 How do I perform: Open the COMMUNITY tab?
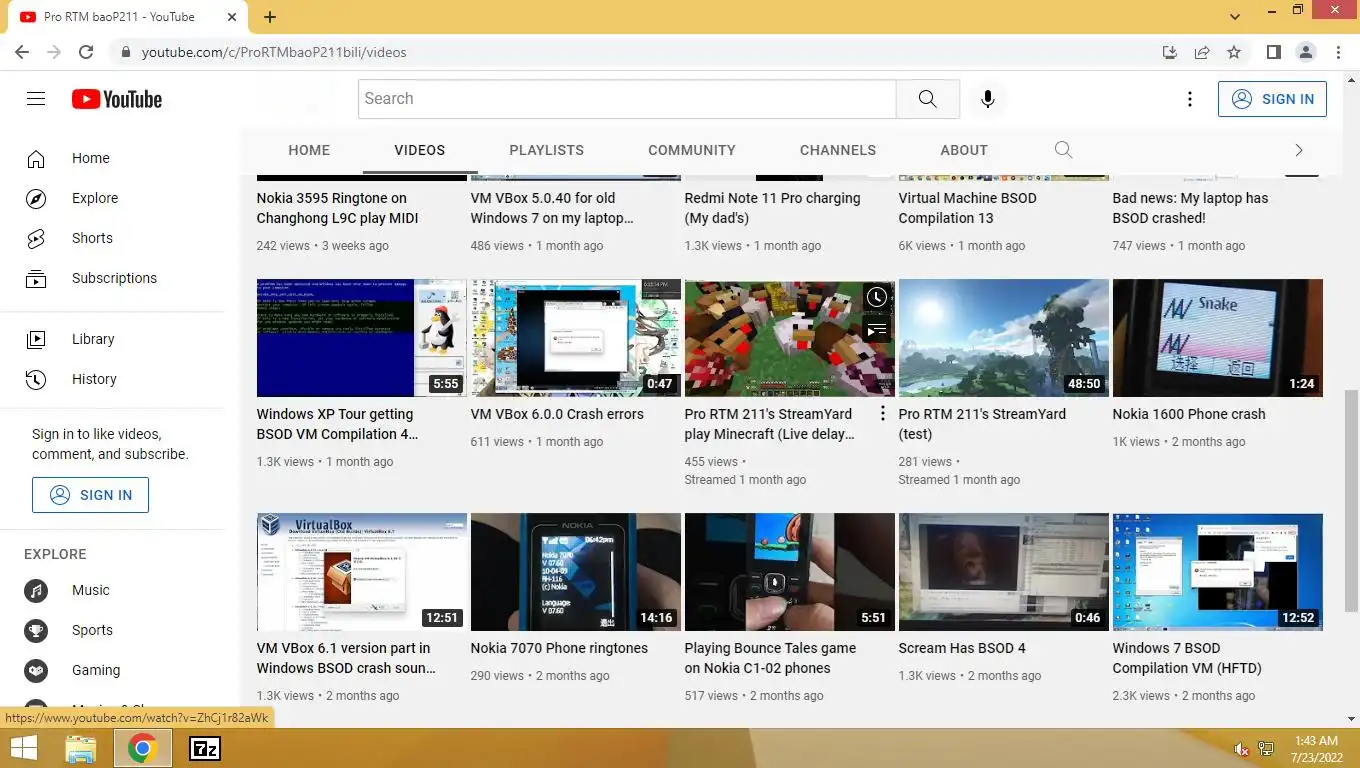(692, 150)
